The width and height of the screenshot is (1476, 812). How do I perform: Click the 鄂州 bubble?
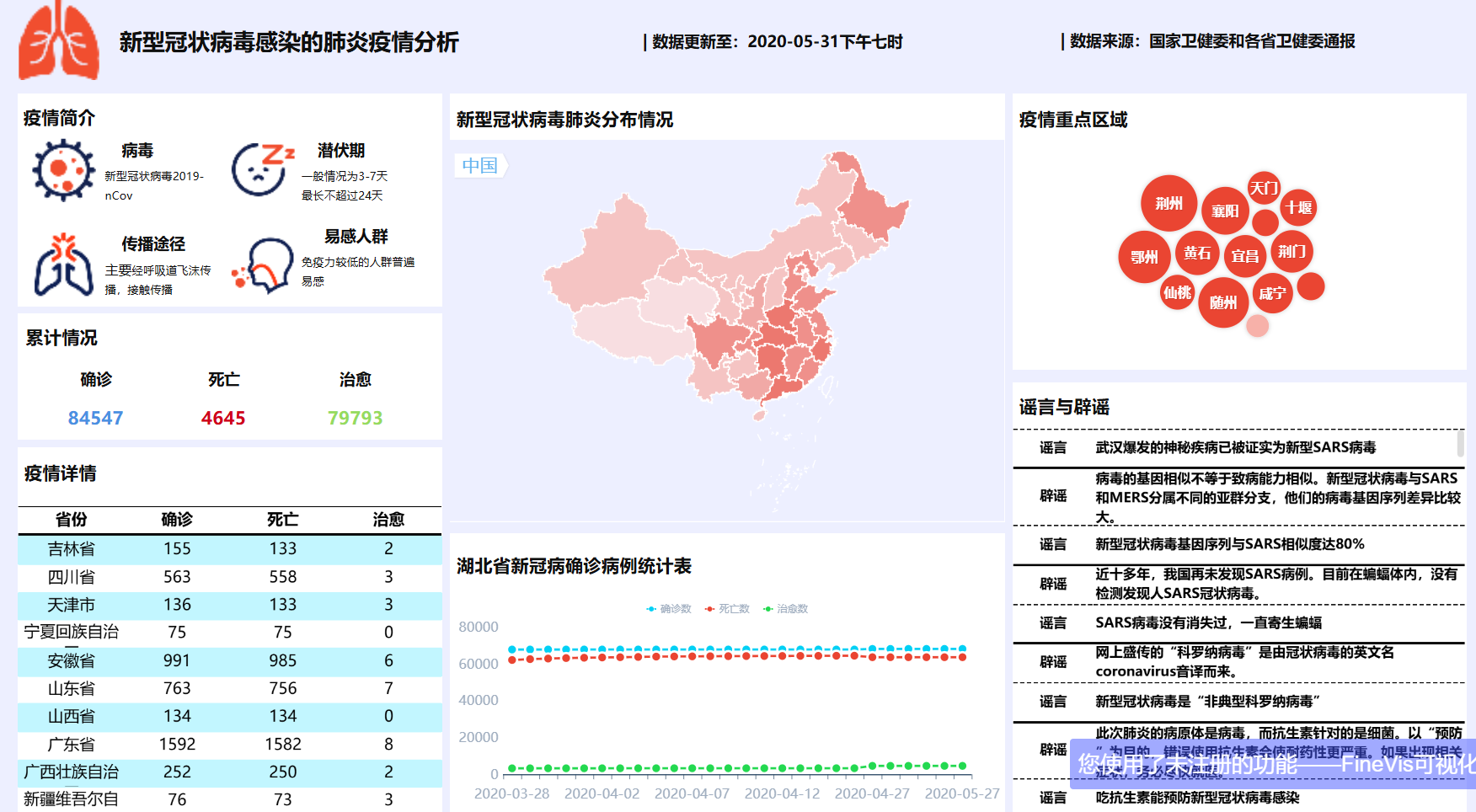(x=1143, y=257)
